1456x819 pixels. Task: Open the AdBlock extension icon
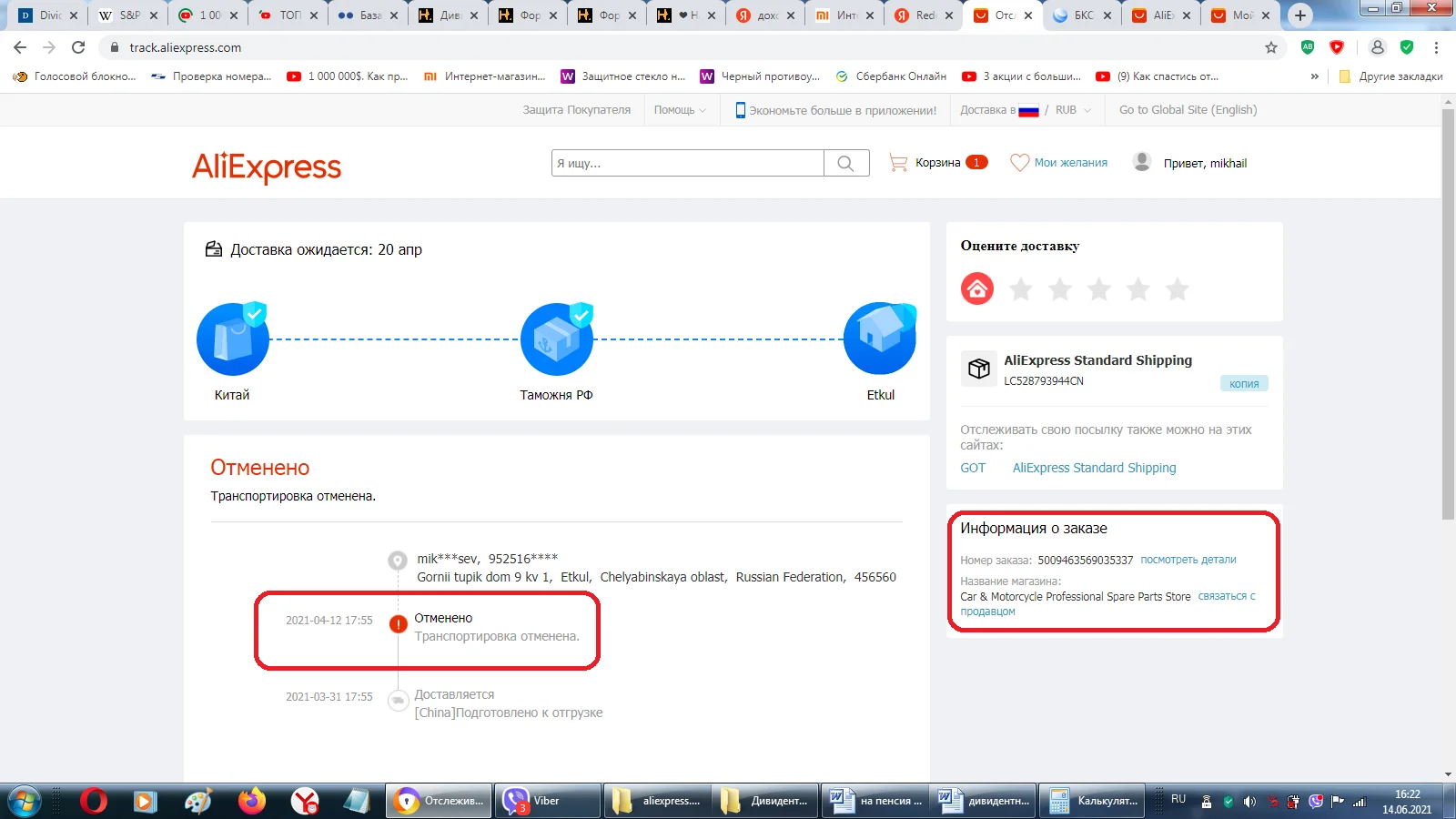(1308, 47)
